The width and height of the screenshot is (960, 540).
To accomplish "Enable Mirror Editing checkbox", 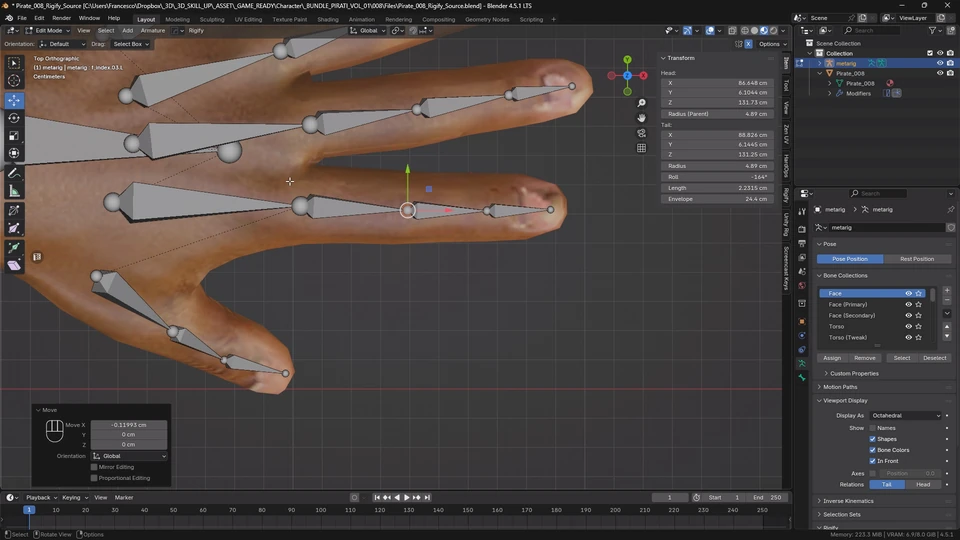I will click(x=94, y=467).
